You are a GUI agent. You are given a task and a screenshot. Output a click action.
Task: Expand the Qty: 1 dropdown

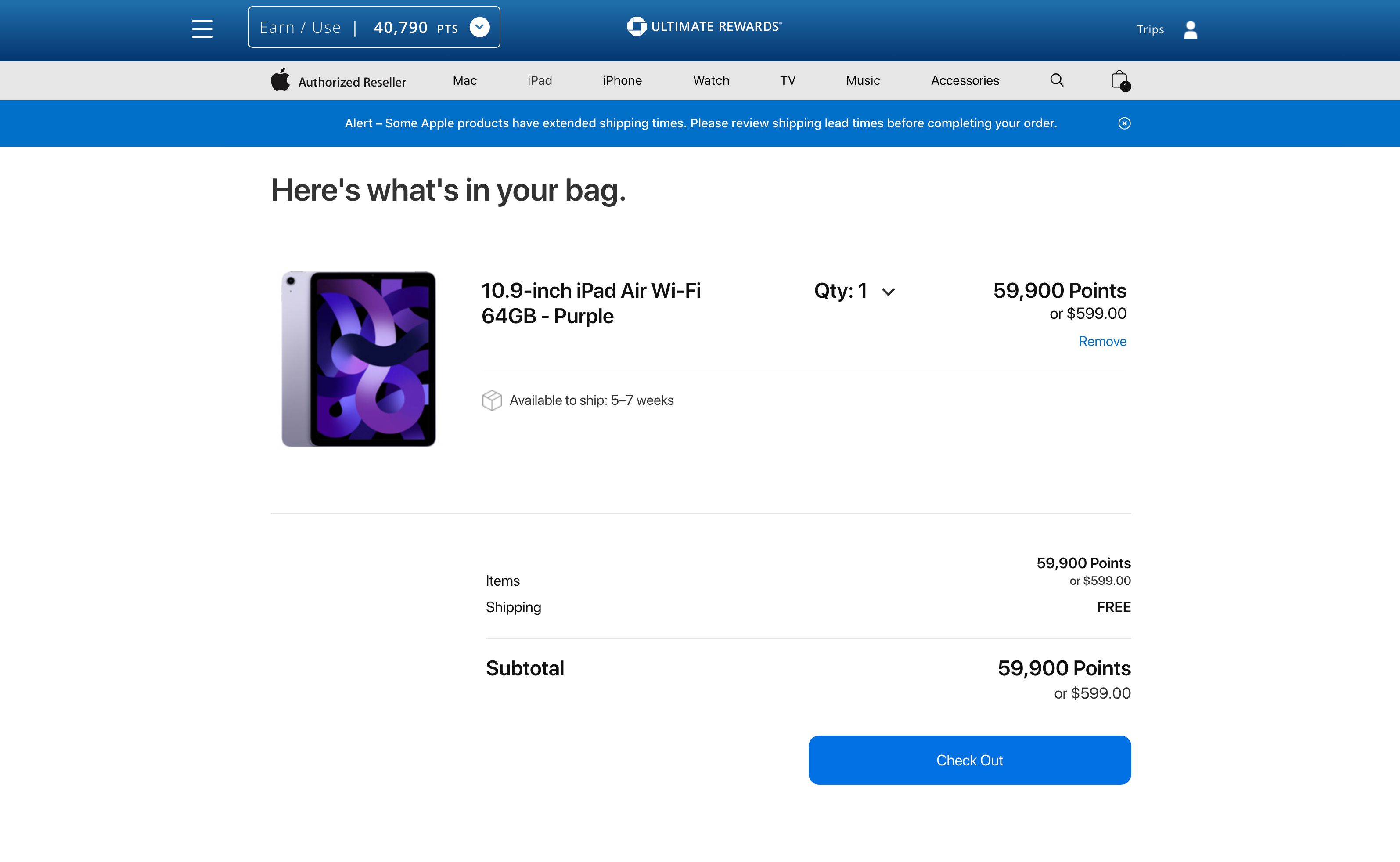pos(854,291)
